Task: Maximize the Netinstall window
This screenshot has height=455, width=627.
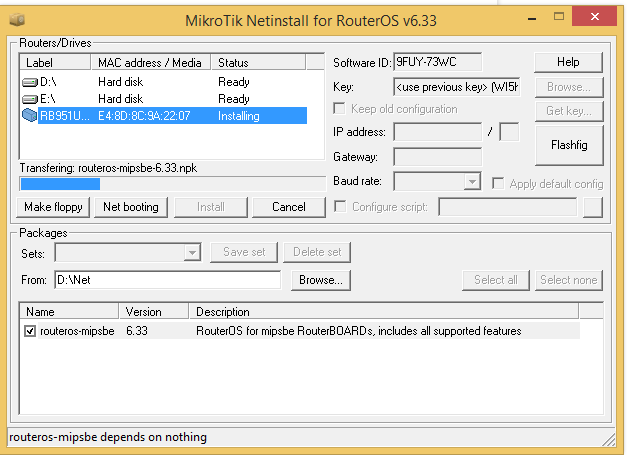Action: [559, 16]
